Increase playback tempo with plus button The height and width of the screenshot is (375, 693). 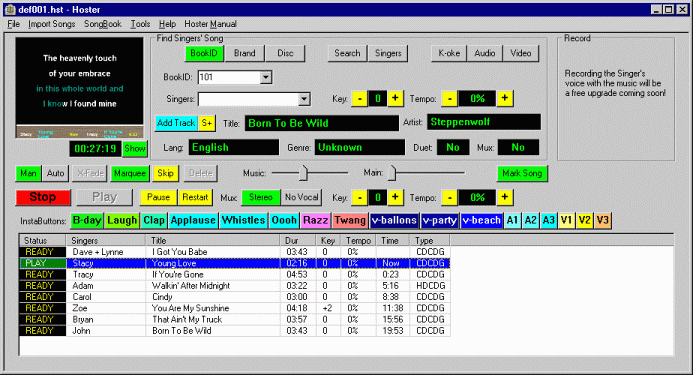(x=505, y=198)
